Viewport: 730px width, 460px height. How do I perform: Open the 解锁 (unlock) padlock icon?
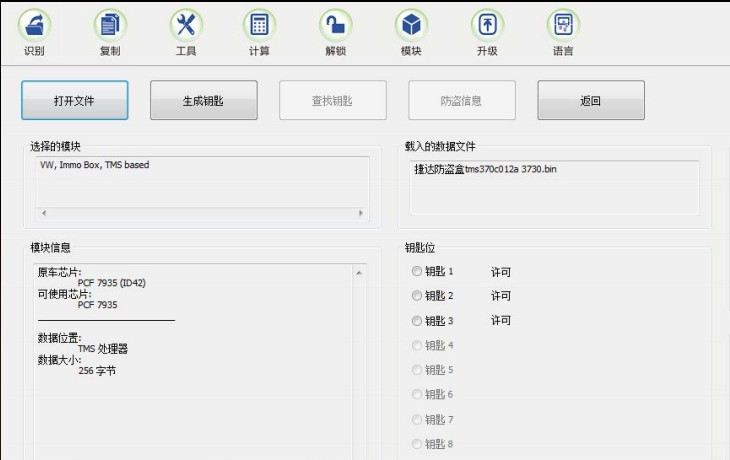coord(336,25)
